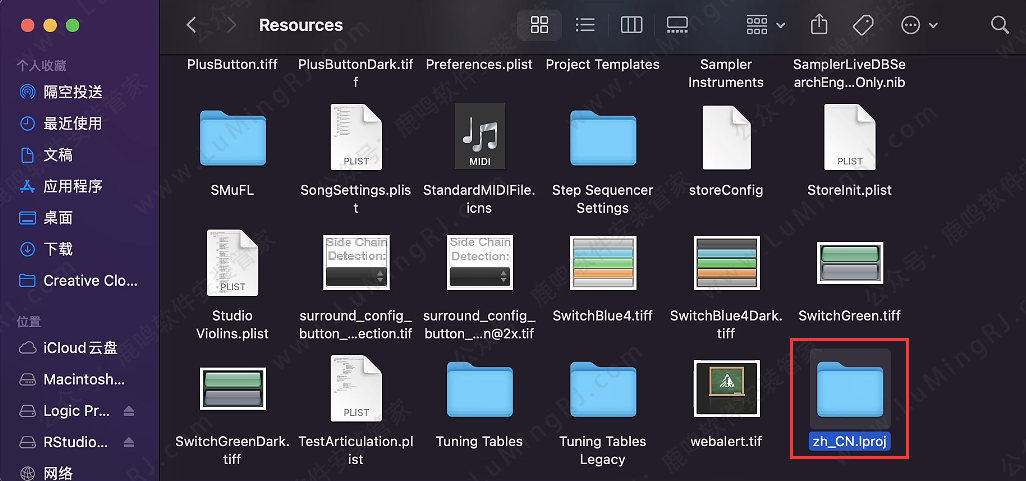
Task: Select the SwitchBlue4.tiff thumbnail
Action: point(602,264)
